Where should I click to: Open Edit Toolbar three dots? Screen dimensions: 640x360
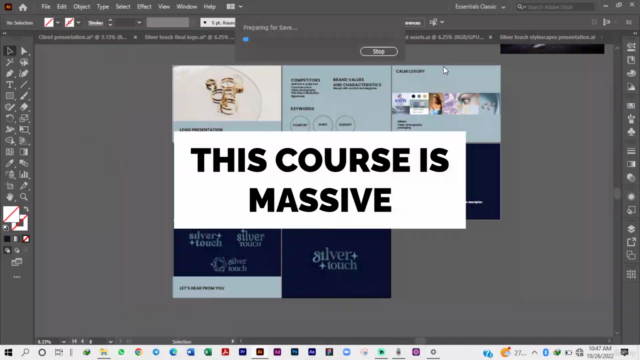pyautogui.click(x=17, y=277)
